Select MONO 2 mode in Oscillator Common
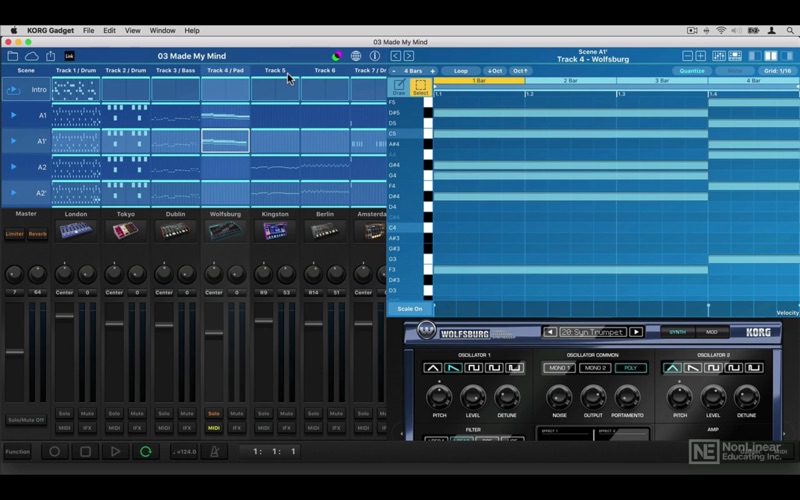This screenshot has width=800, height=500. click(x=595, y=368)
